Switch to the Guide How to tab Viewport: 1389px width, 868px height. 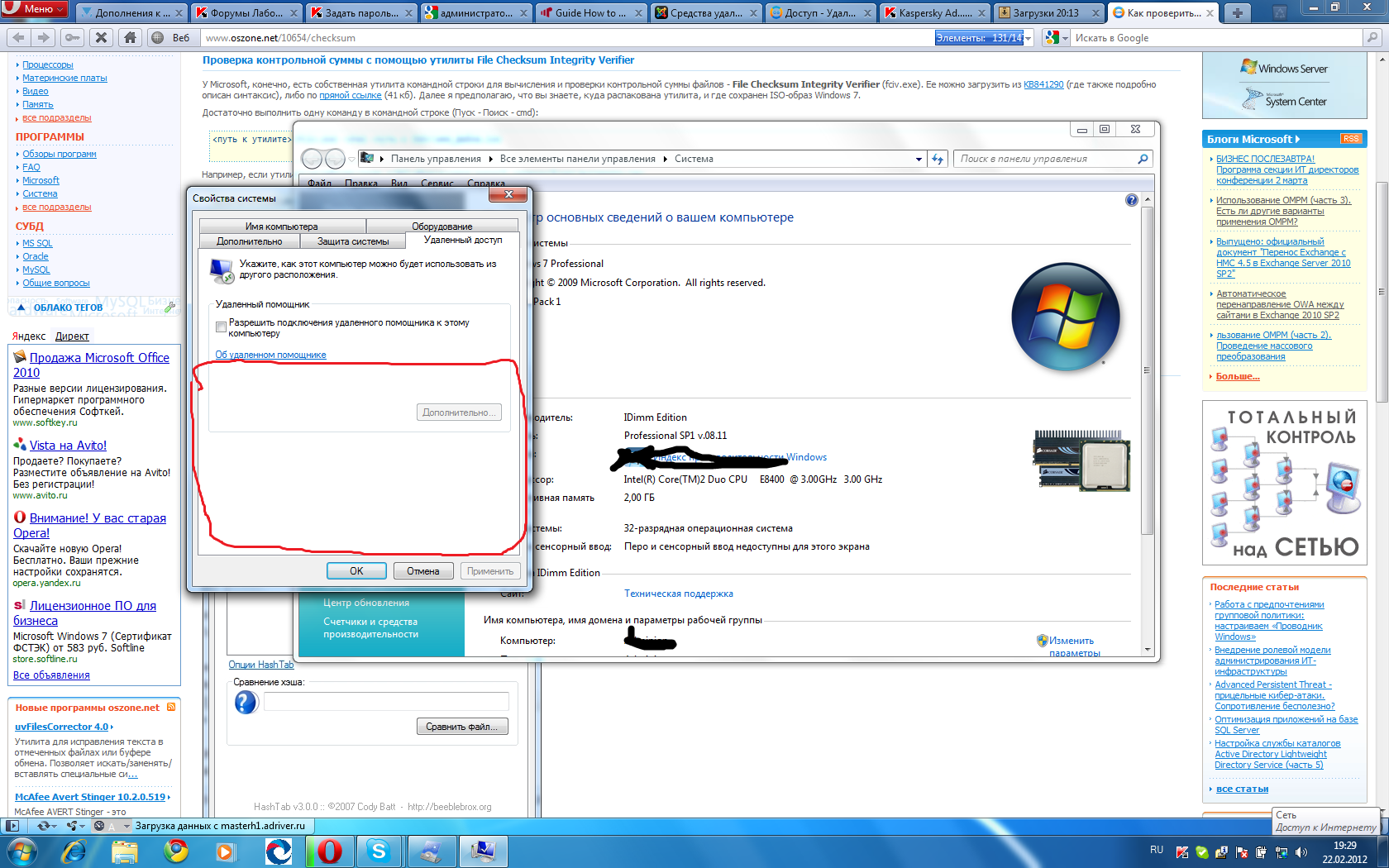click(590, 12)
